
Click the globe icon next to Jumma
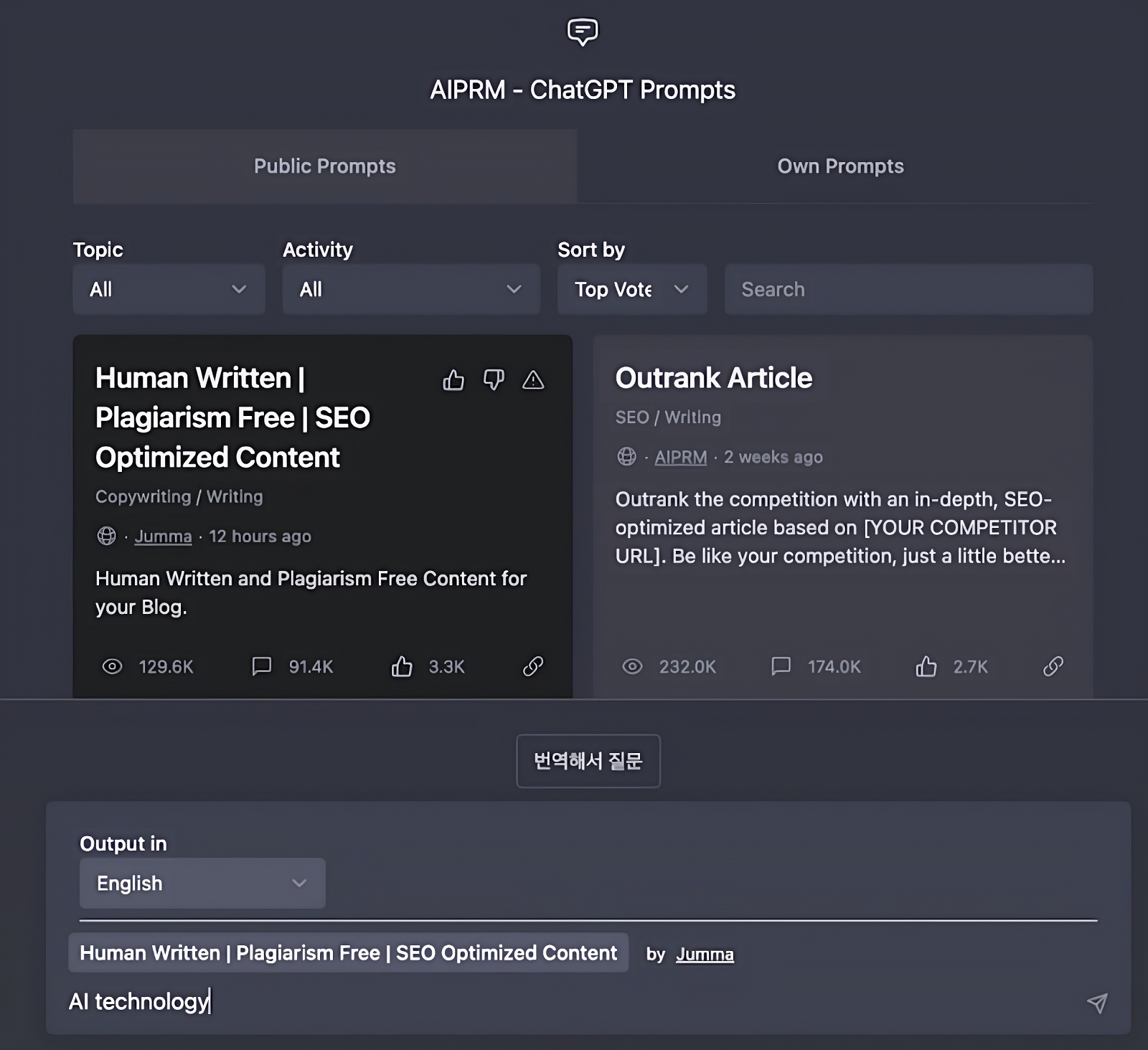tap(106, 536)
